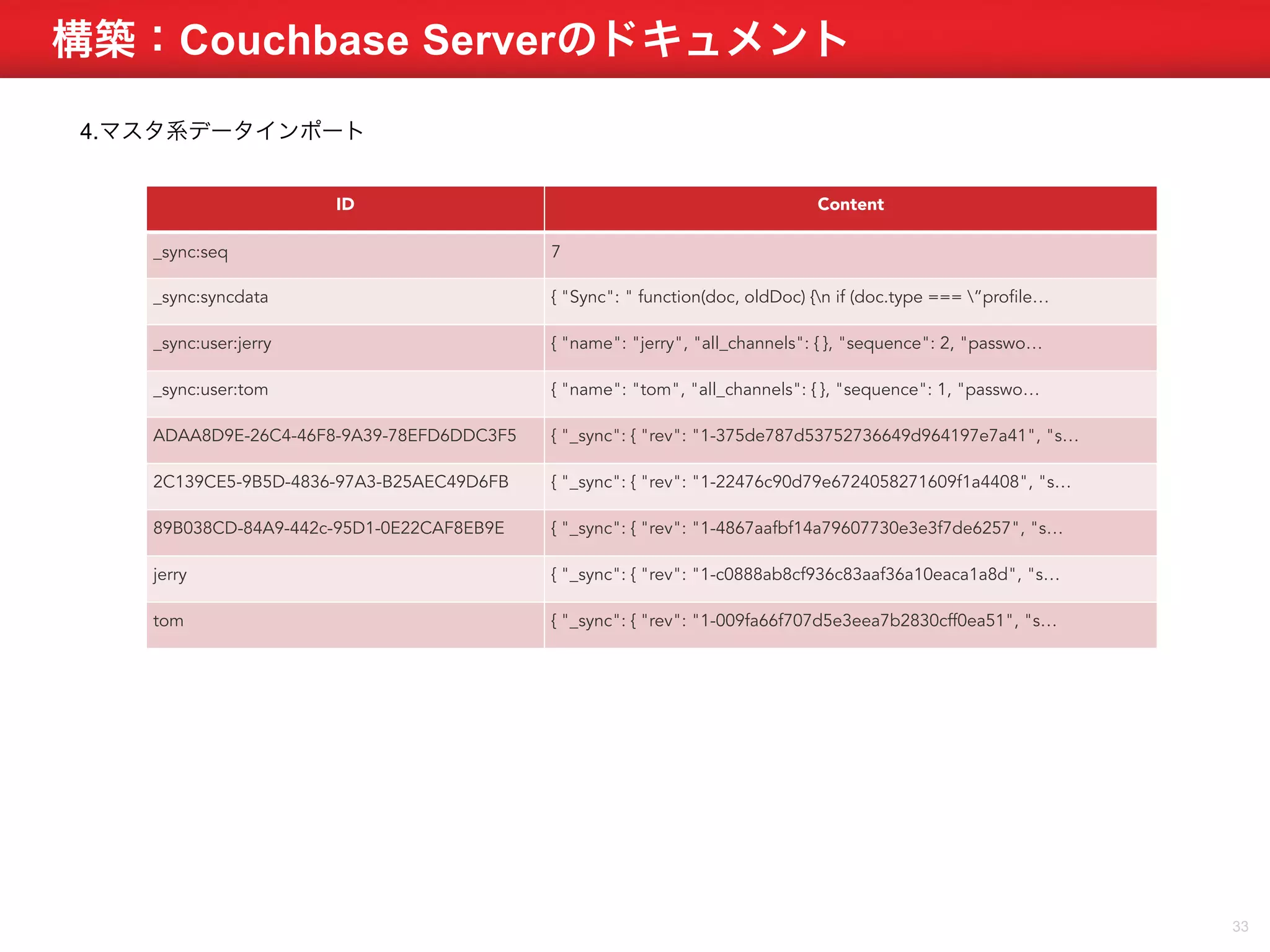Click rev 1-c0888ab8cf936c83aaf36a10eaca1a8d content
This screenshot has height=952, width=1270.
coord(851,579)
